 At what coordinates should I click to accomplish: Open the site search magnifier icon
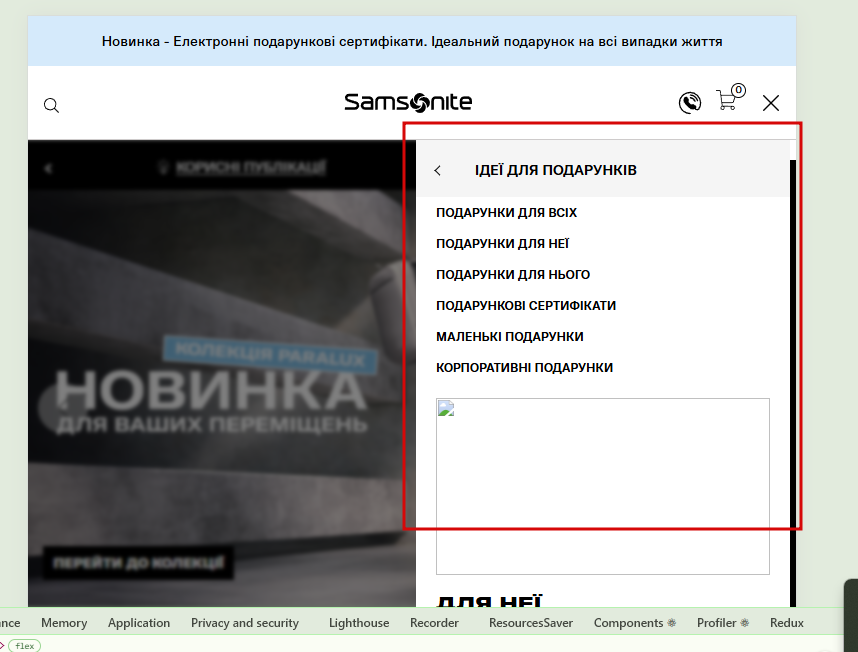pyautogui.click(x=51, y=105)
